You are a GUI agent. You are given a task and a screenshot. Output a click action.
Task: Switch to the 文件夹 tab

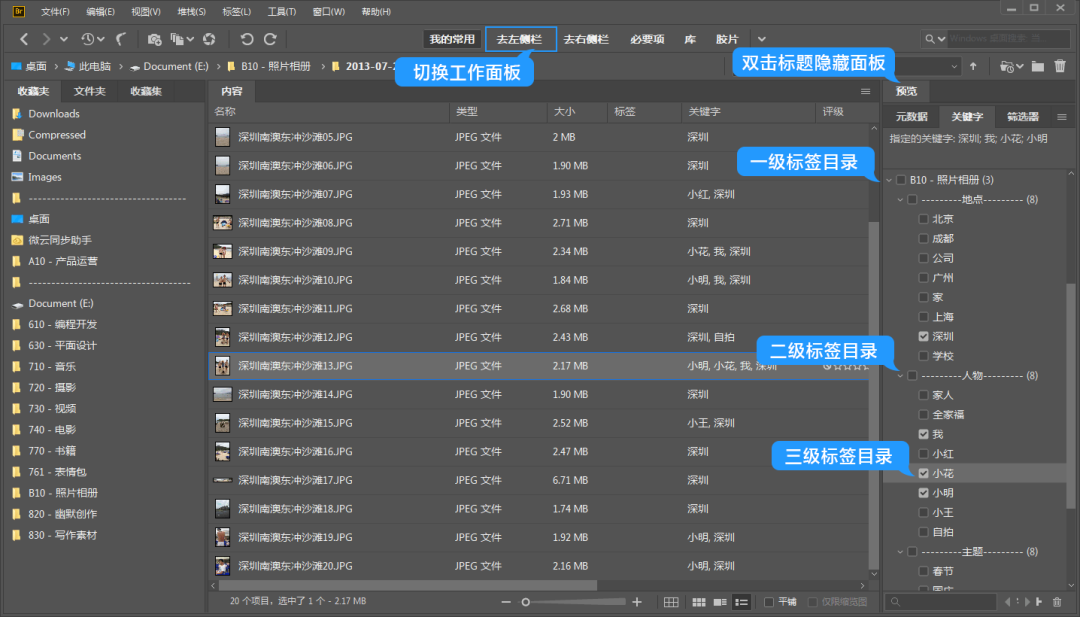point(90,91)
